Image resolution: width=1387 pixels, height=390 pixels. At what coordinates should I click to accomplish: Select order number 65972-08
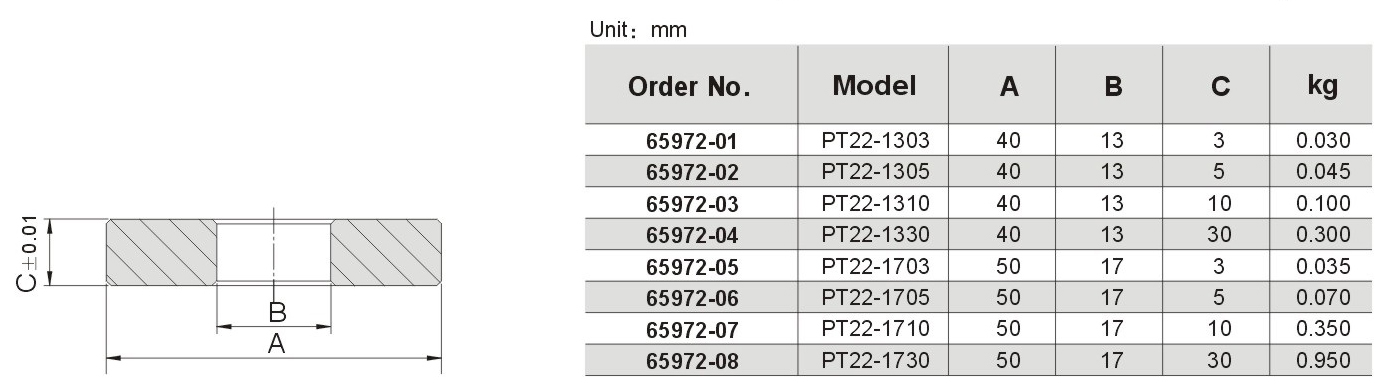[692, 360]
